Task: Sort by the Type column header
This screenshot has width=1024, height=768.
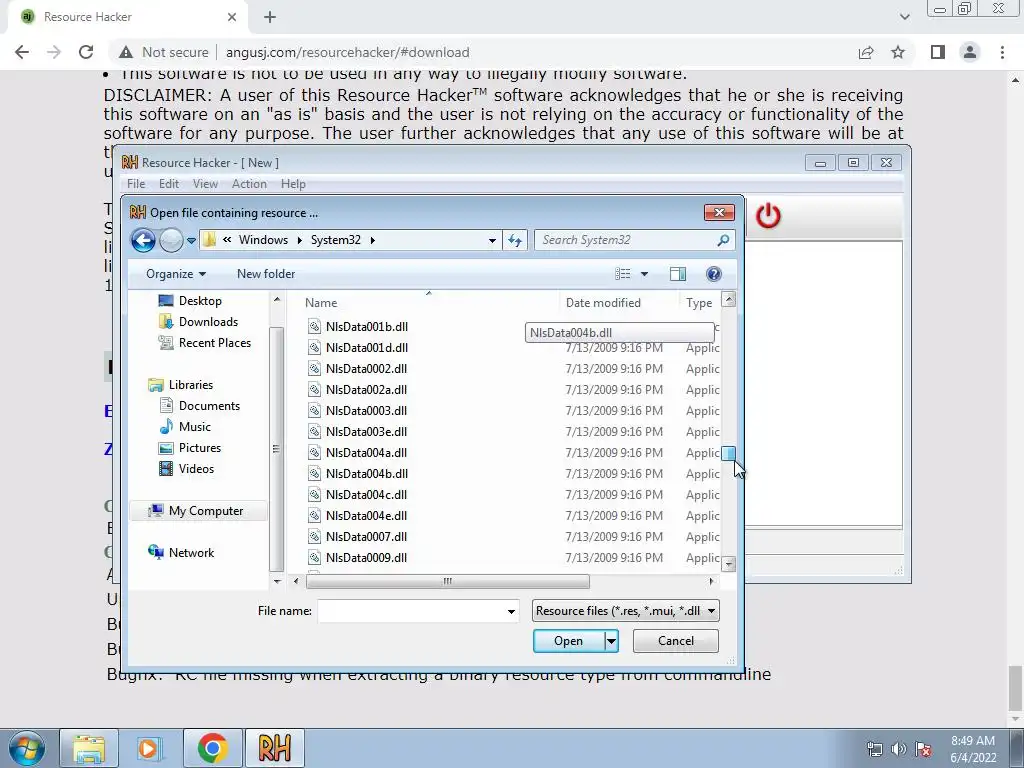Action: point(699,302)
